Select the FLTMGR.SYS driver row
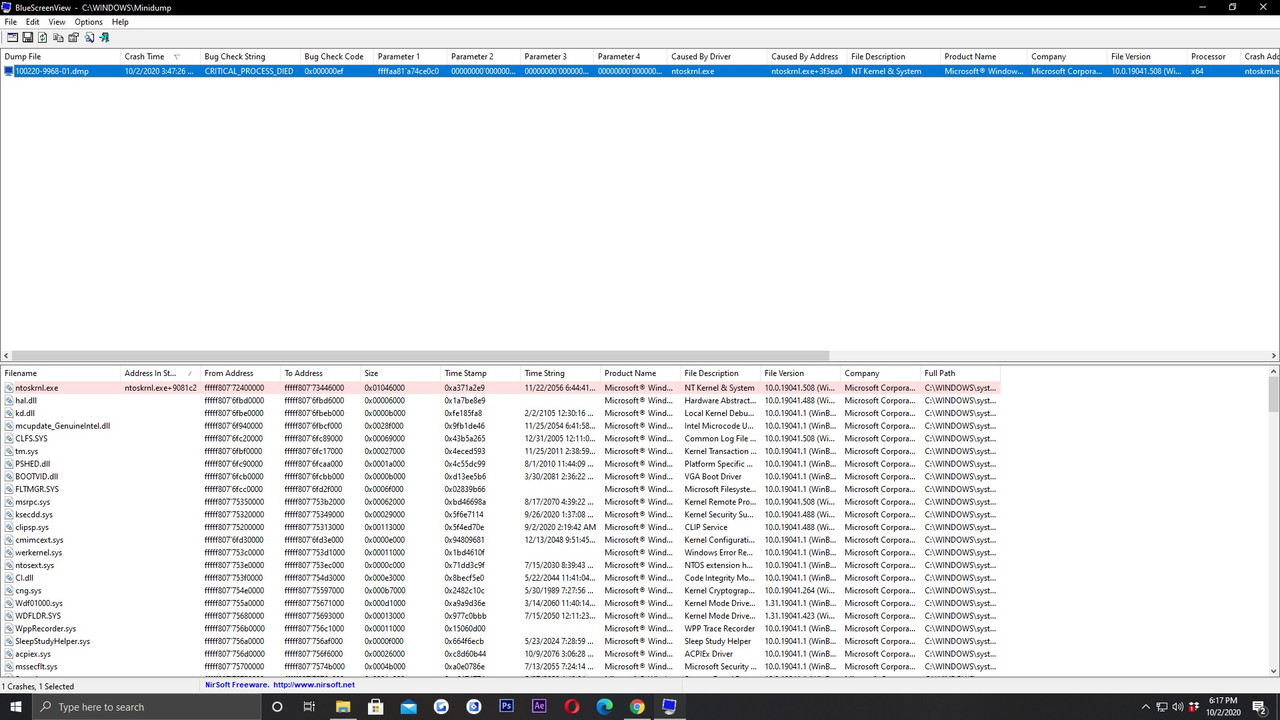This screenshot has width=1280, height=720. point(500,489)
